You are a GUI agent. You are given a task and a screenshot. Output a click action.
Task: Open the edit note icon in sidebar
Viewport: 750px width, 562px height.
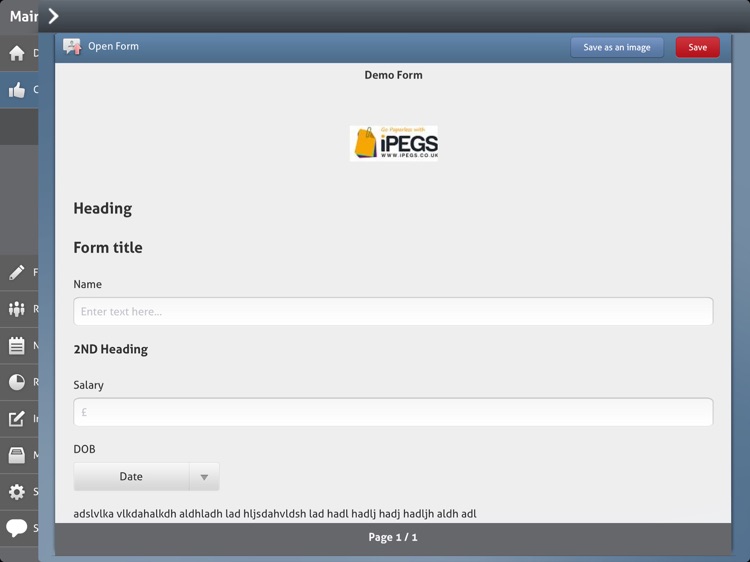[x=17, y=419]
